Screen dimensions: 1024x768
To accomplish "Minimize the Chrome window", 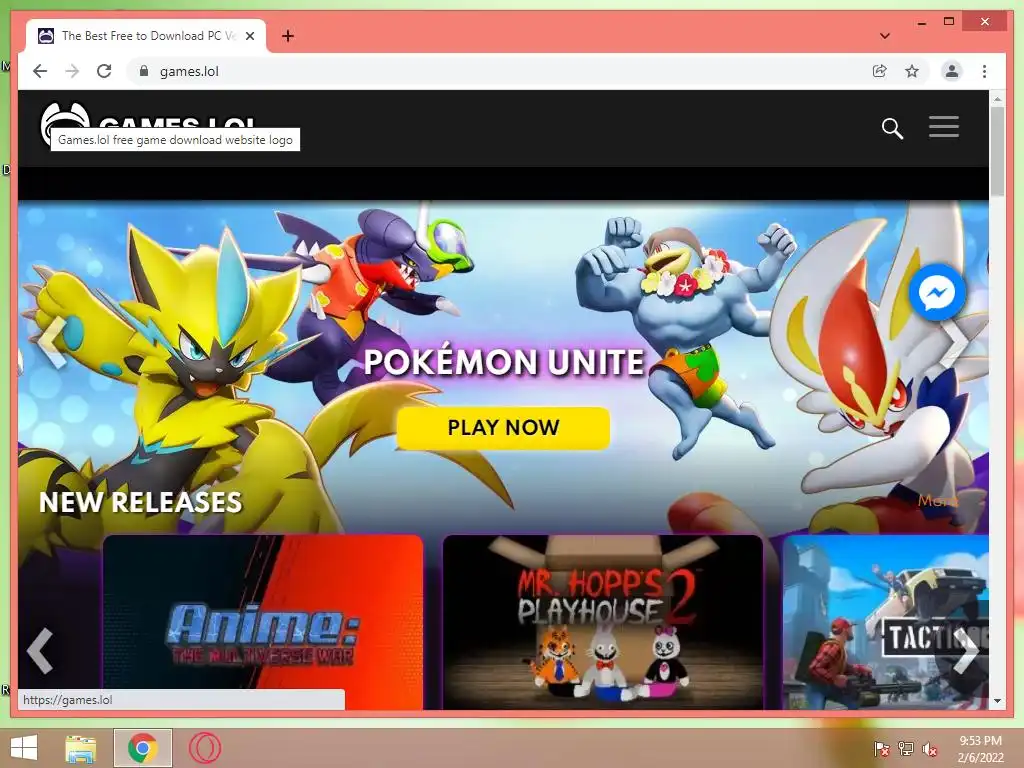I will tap(921, 22).
